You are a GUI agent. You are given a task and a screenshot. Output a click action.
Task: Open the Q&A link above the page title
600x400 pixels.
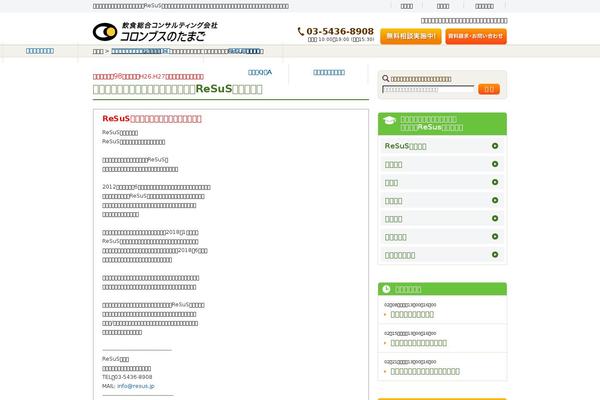click(260, 72)
